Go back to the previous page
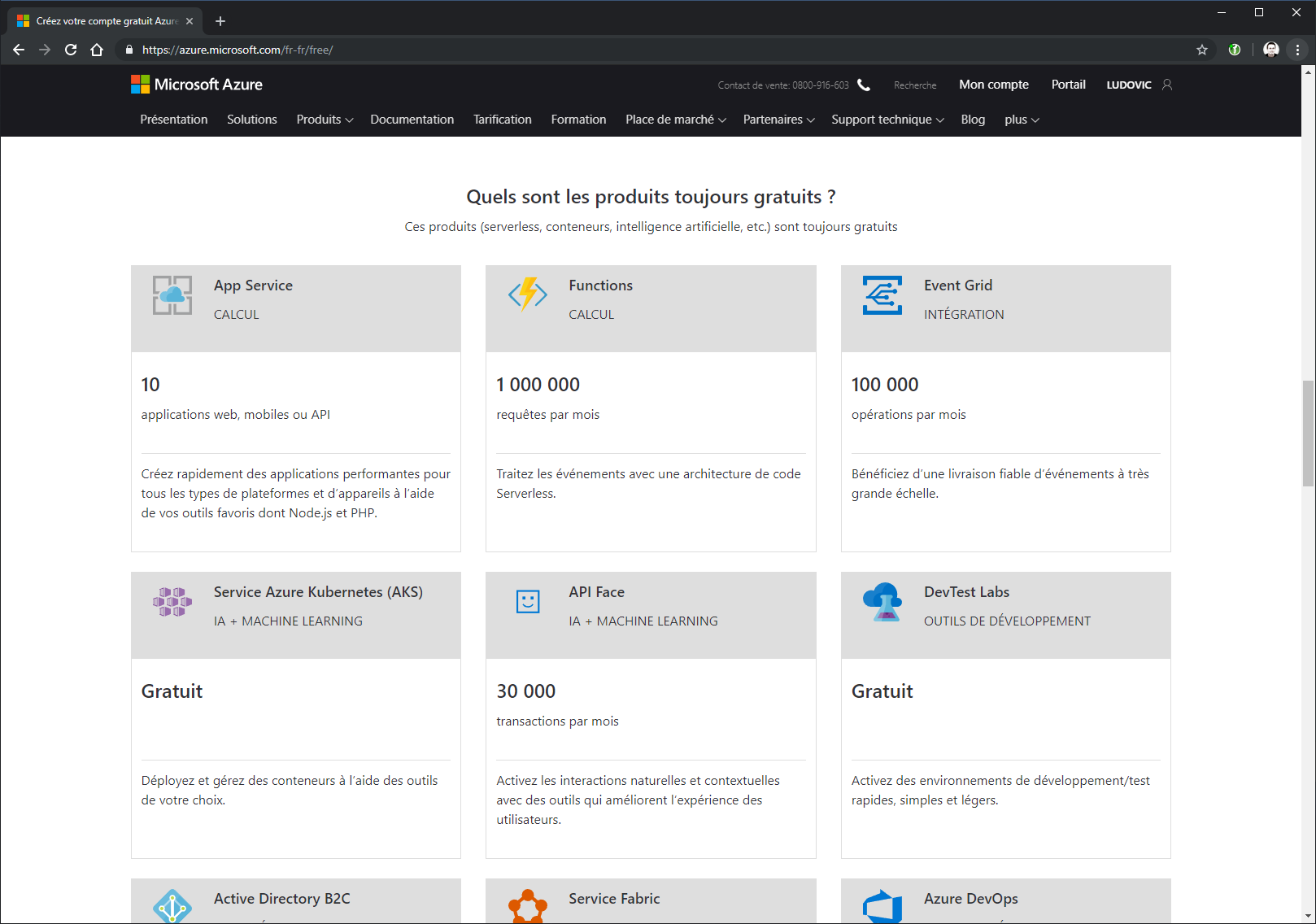Image resolution: width=1316 pixels, height=924 pixels. (x=19, y=50)
